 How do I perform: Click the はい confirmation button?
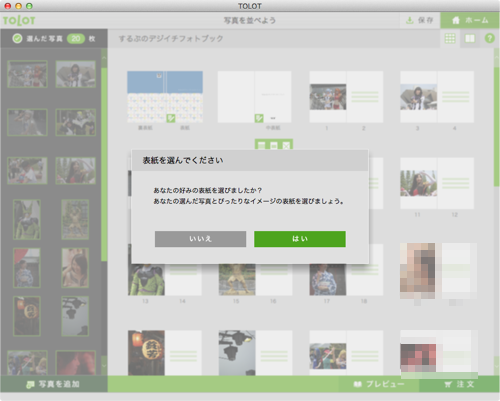pos(300,239)
